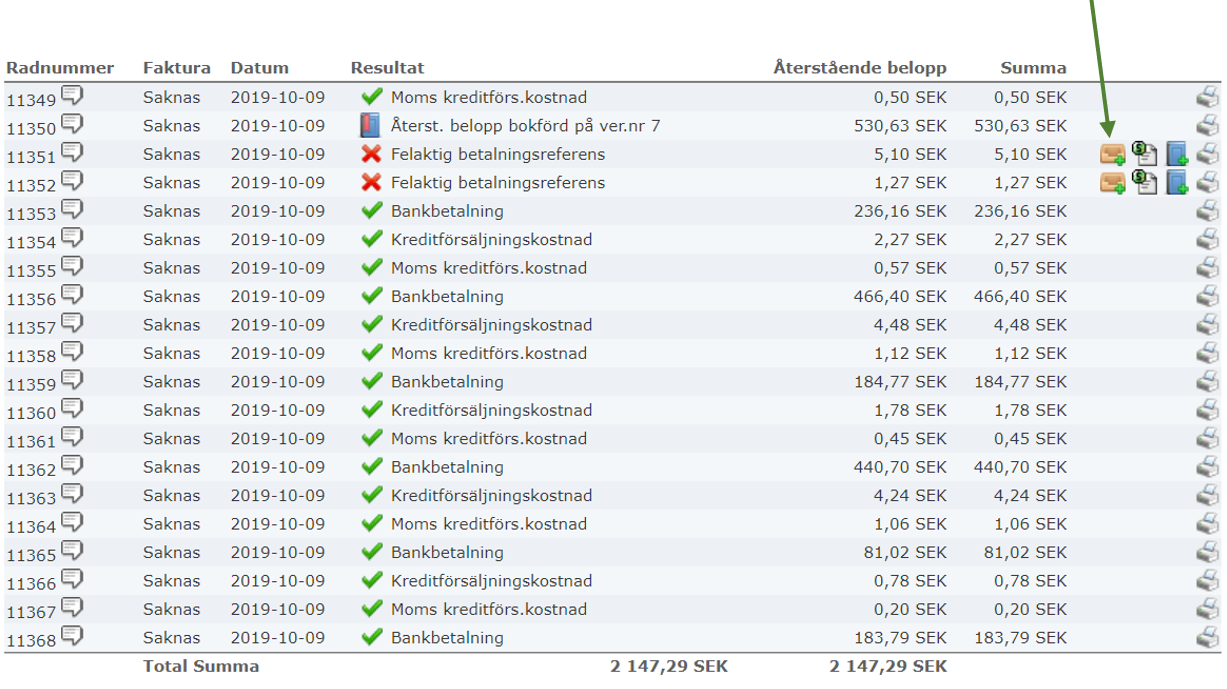
Task: Print row 11350 using the printer icon
Action: coord(1208,126)
